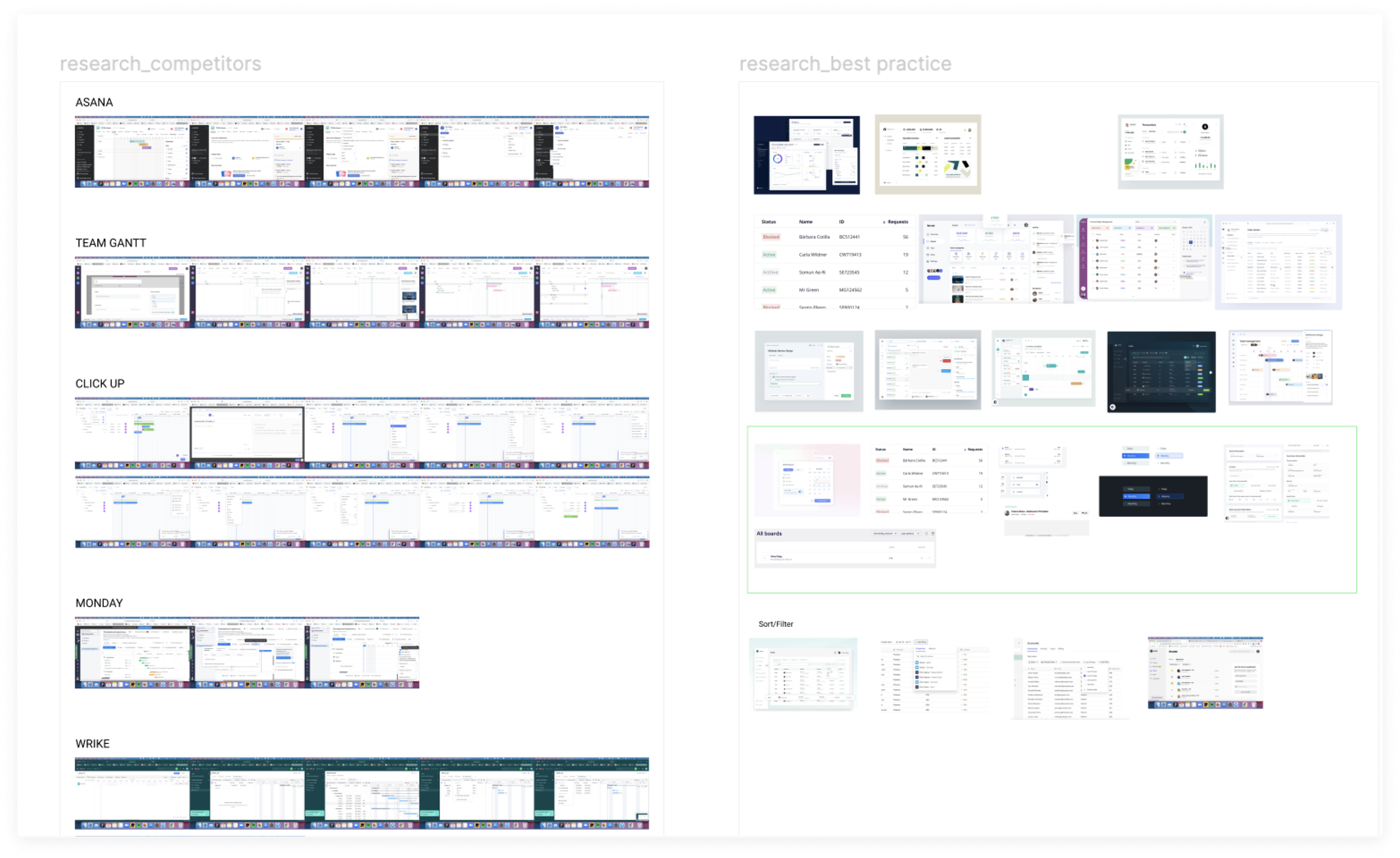Screen dimensions: 1400x858
Task: Select the last screenshot in the WRIKE row
Action: [x=592, y=794]
